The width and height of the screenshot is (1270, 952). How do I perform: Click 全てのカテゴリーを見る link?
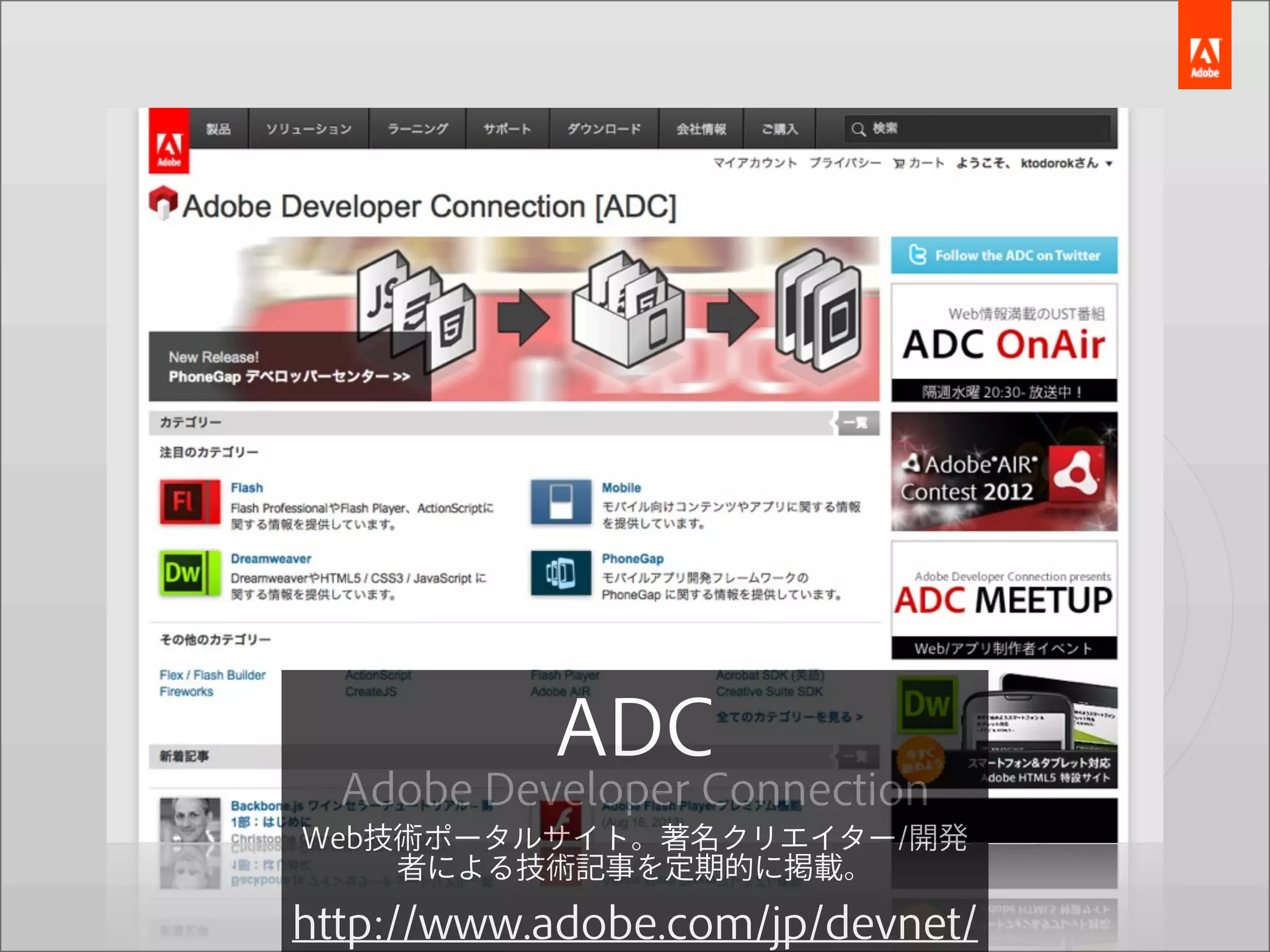tap(789, 717)
